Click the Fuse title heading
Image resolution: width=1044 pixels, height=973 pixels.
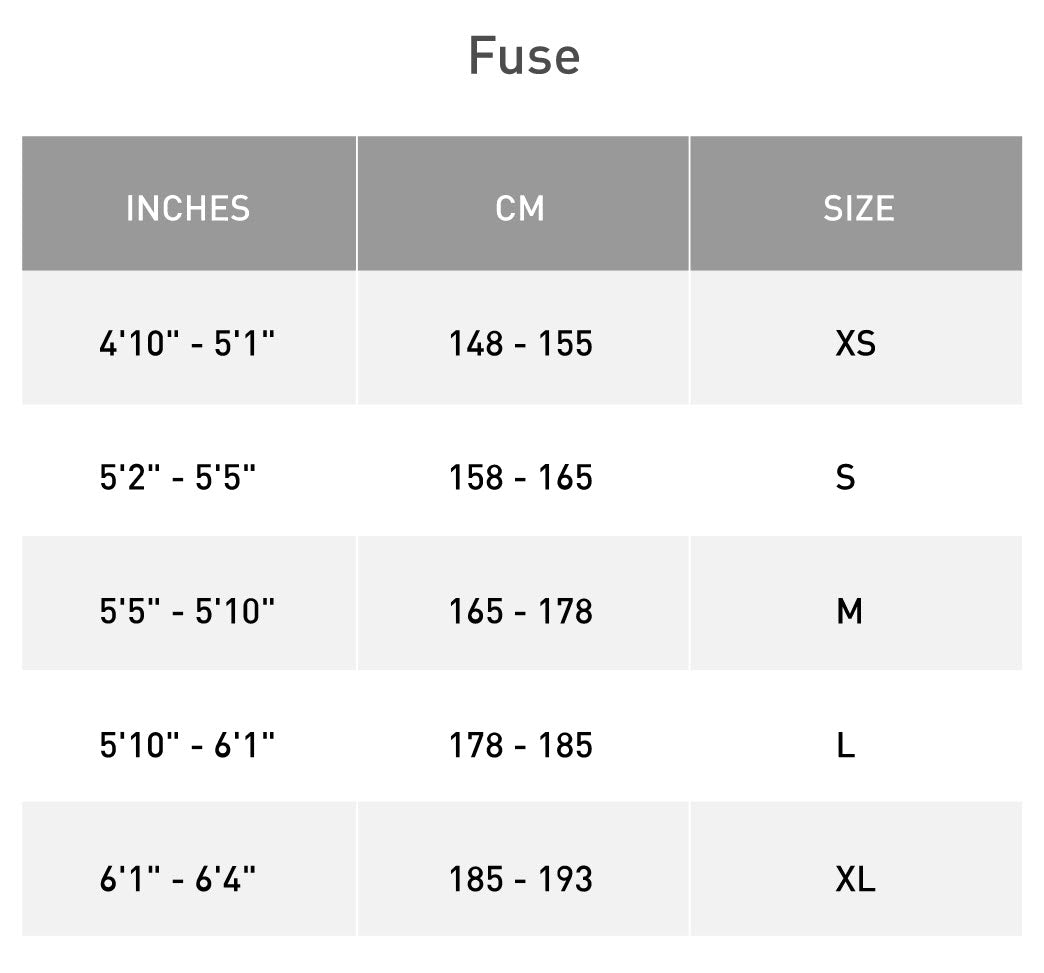524,57
